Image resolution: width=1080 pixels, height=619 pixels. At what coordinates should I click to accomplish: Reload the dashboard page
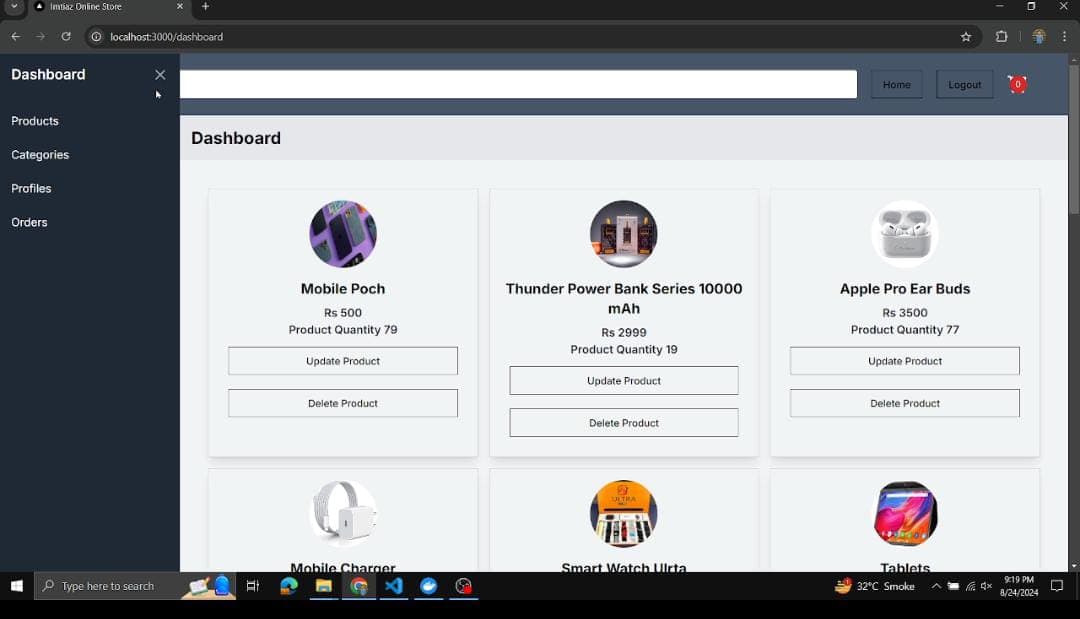(x=66, y=37)
